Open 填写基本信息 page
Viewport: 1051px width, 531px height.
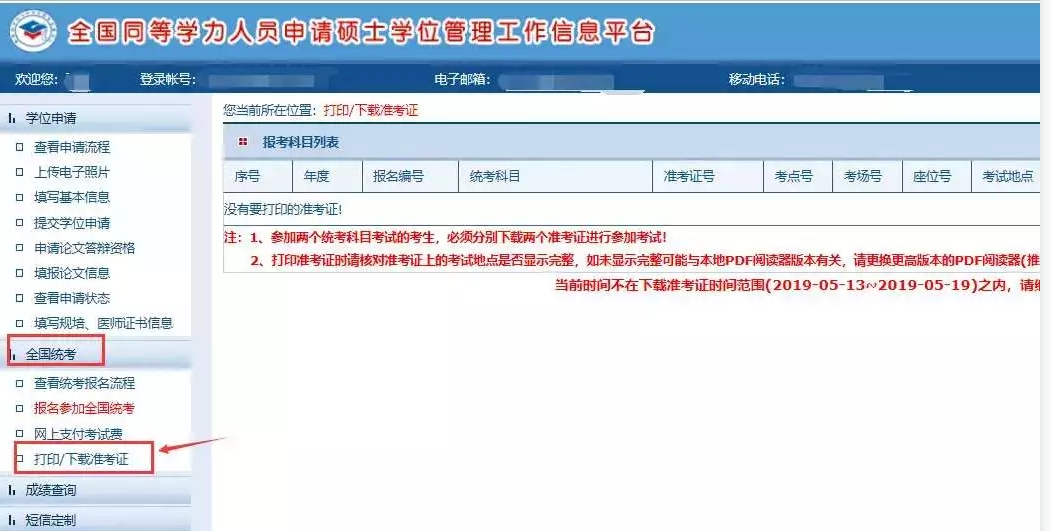tap(72, 198)
